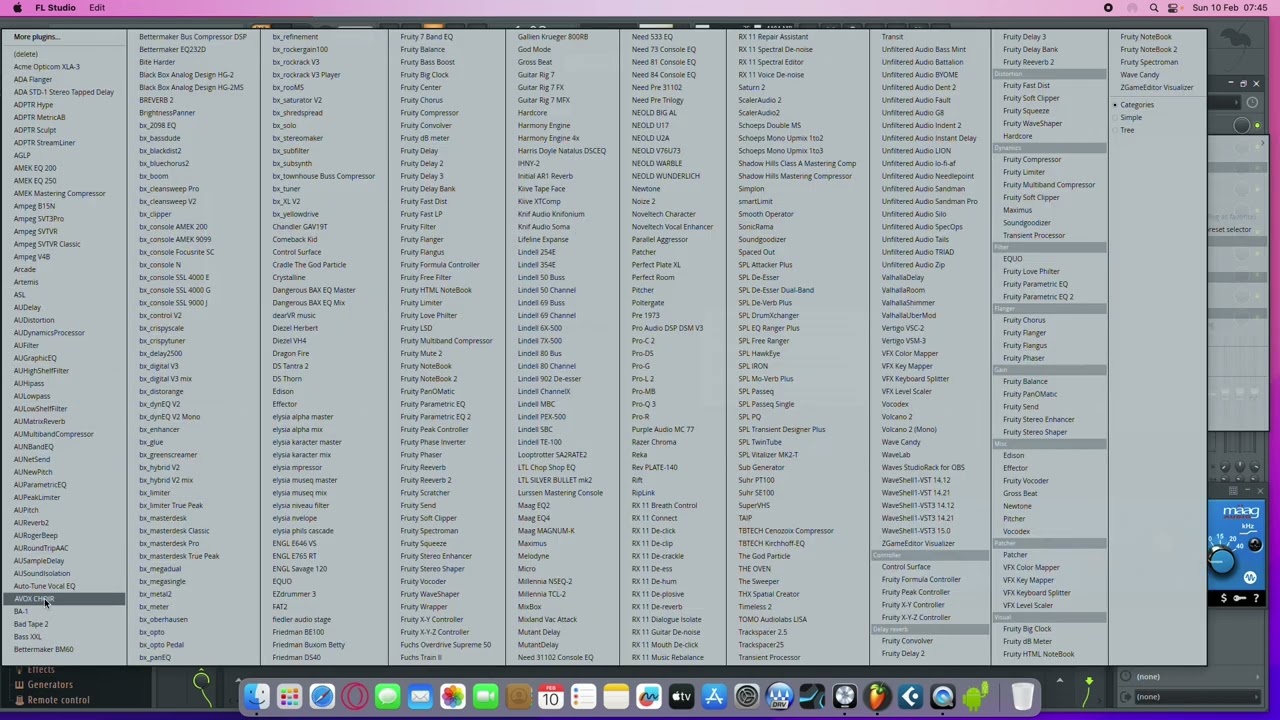Select Pro-L 2 limiter plugin
This screenshot has width=1280, height=720.
click(642, 379)
